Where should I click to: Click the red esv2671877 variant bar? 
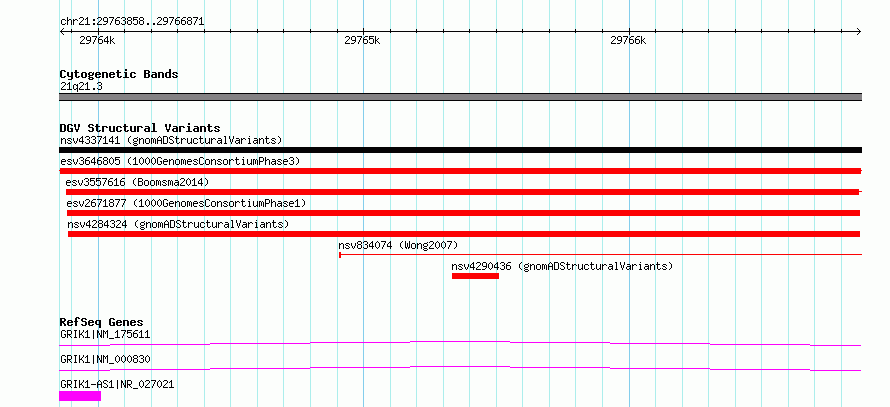(x=463, y=213)
